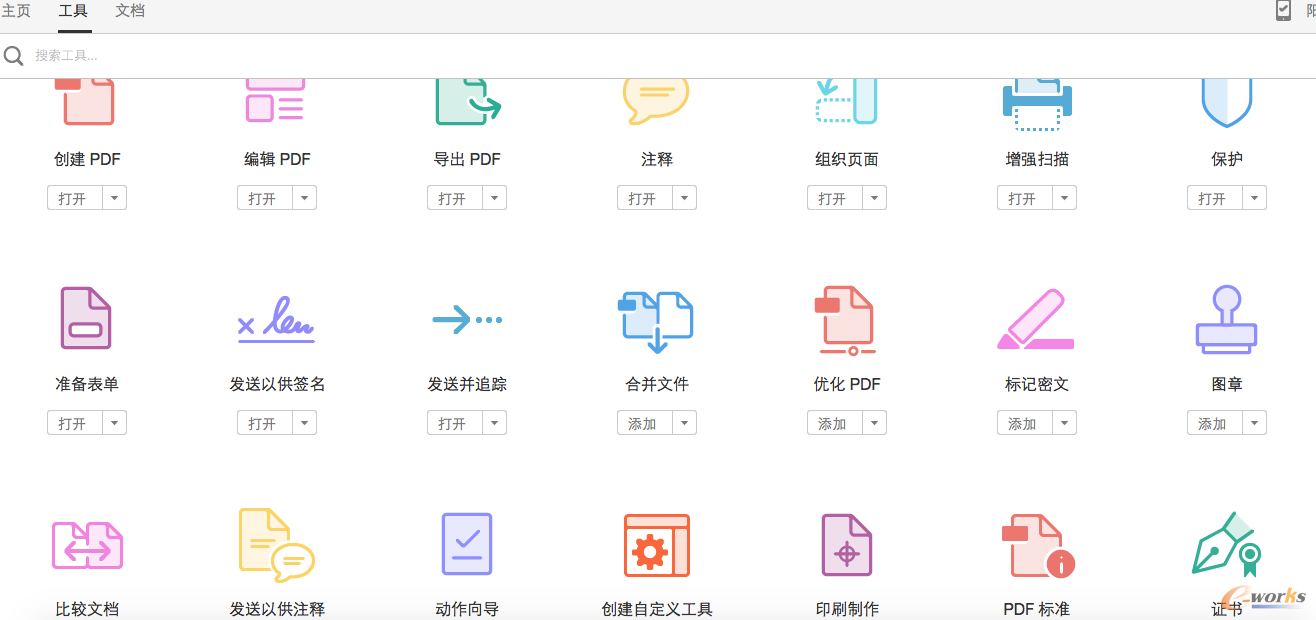
Task: Switch to the 文档 tab
Action: pos(130,11)
